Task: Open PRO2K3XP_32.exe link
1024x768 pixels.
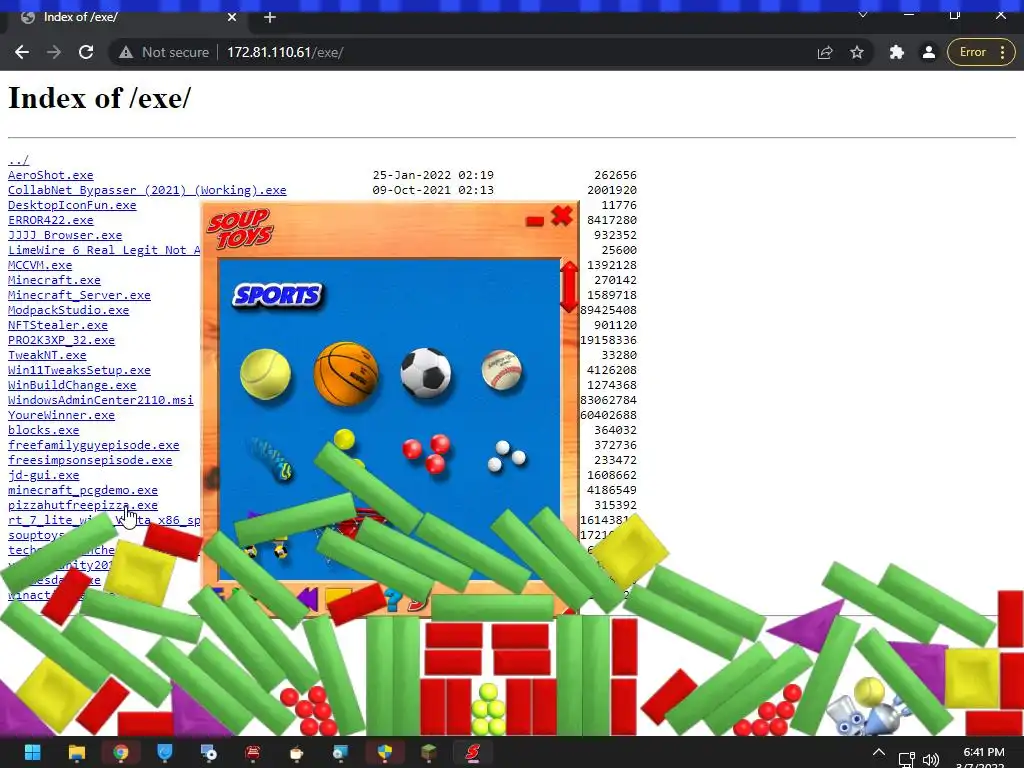Action: point(61,340)
